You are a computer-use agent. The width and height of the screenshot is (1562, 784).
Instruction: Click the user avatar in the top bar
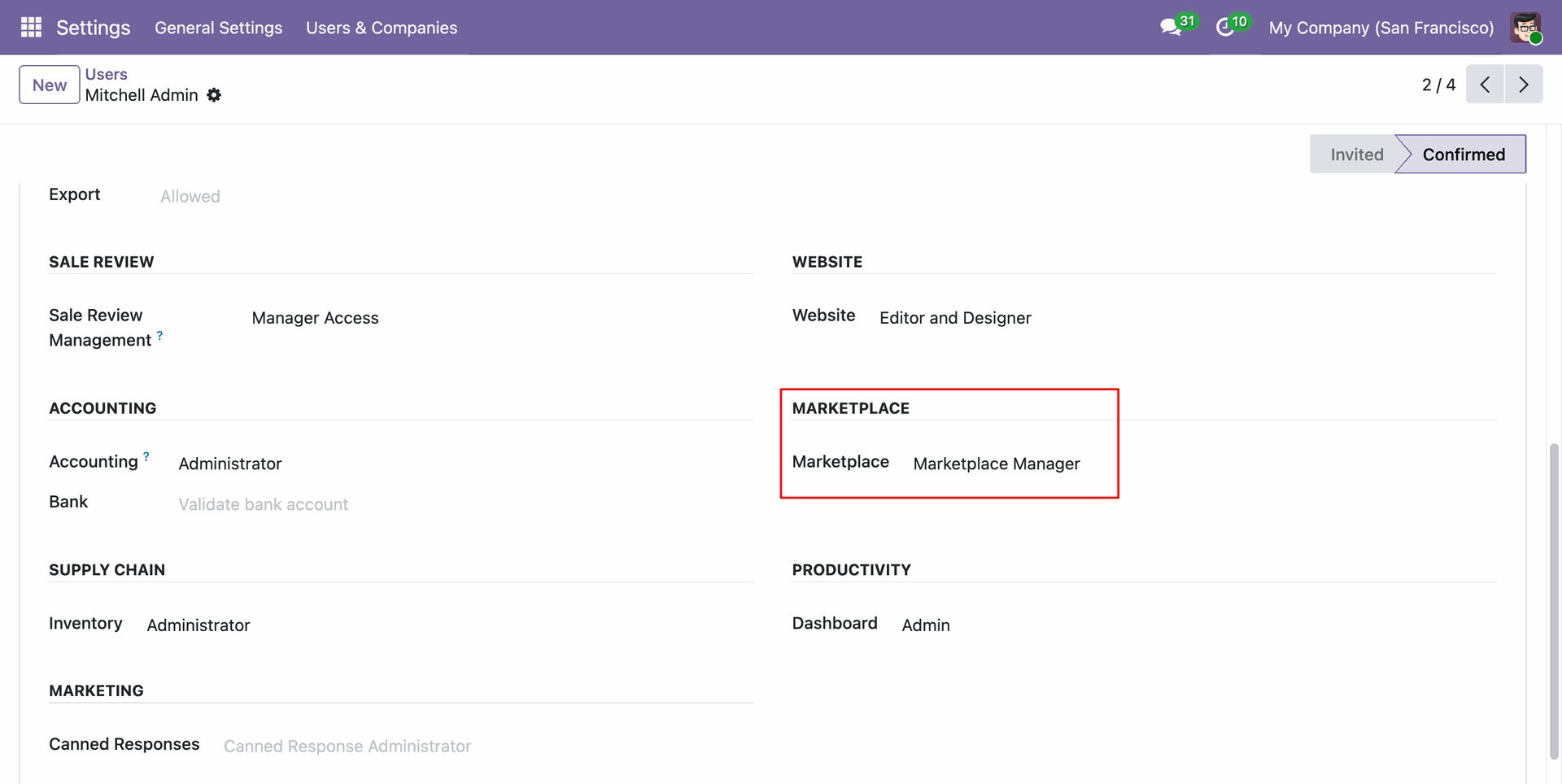[1525, 28]
